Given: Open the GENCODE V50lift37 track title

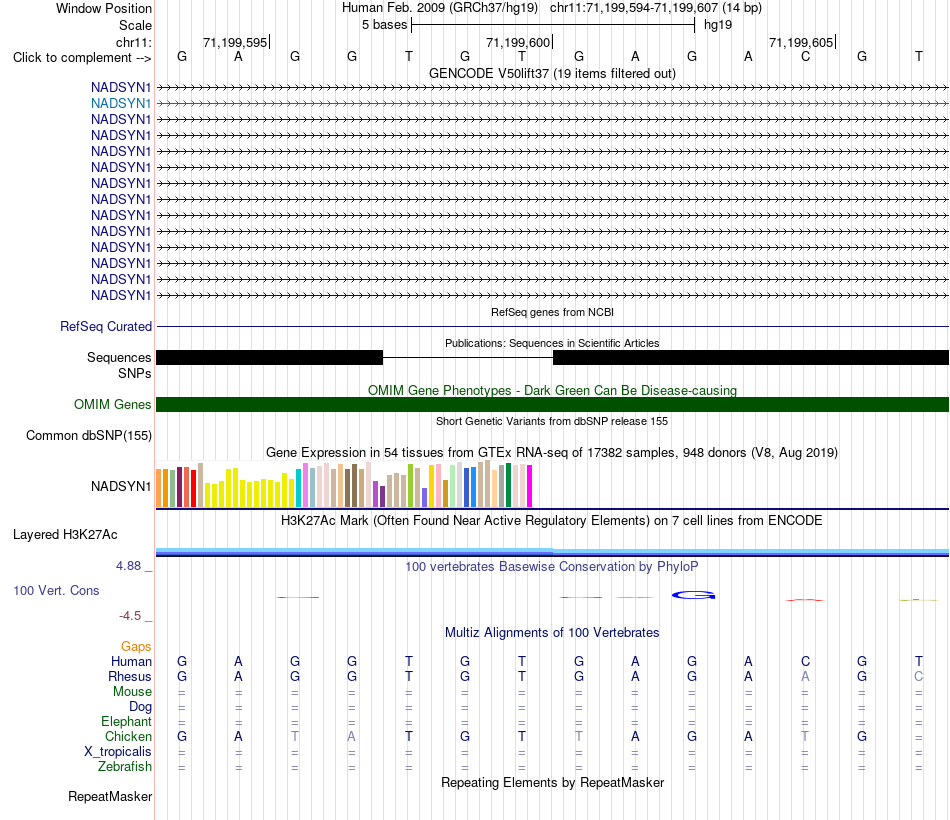Looking at the screenshot, I should pos(552,73).
